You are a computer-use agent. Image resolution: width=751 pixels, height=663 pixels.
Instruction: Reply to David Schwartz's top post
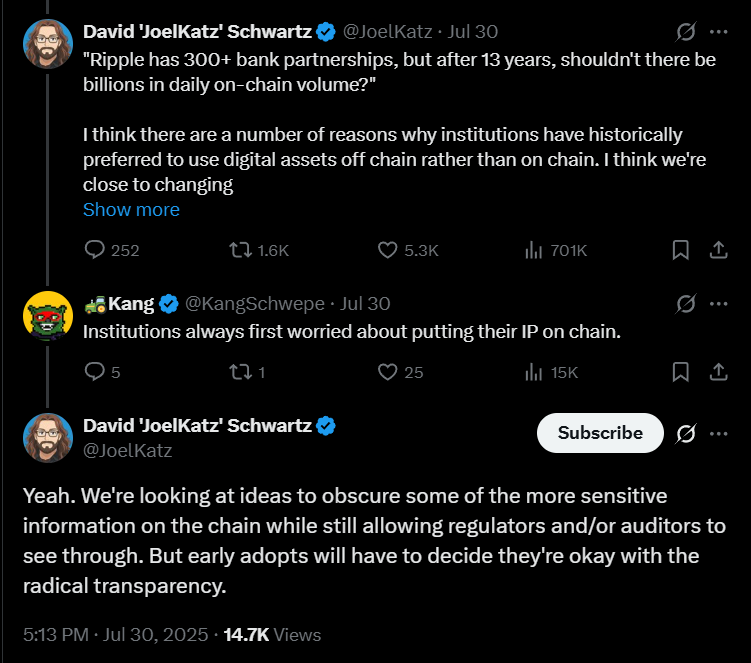pyautogui.click(x=96, y=249)
